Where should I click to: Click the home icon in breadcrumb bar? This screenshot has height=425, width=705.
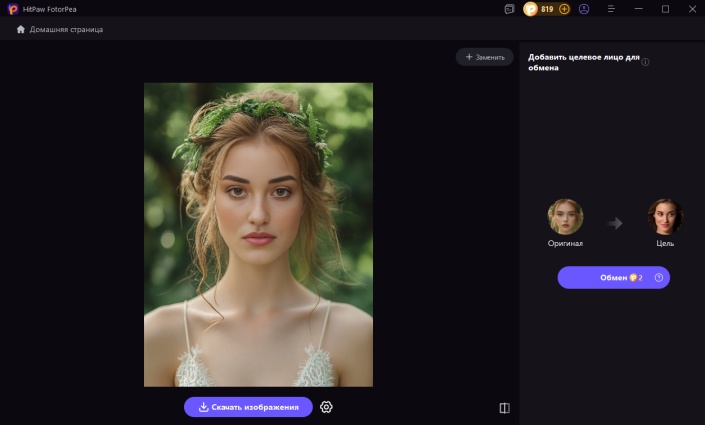[21, 29]
